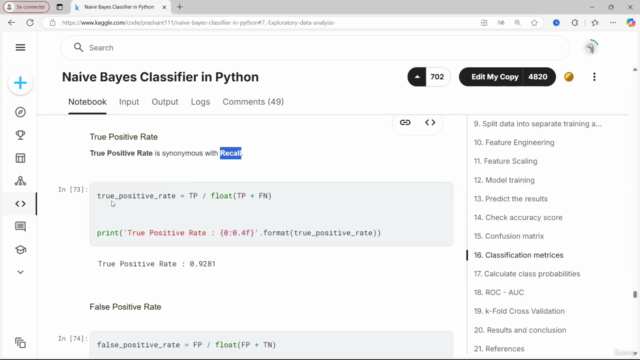This screenshot has height=360, width=640.
Task: Go to 18. ROC - AUC
Action: click(499, 293)
